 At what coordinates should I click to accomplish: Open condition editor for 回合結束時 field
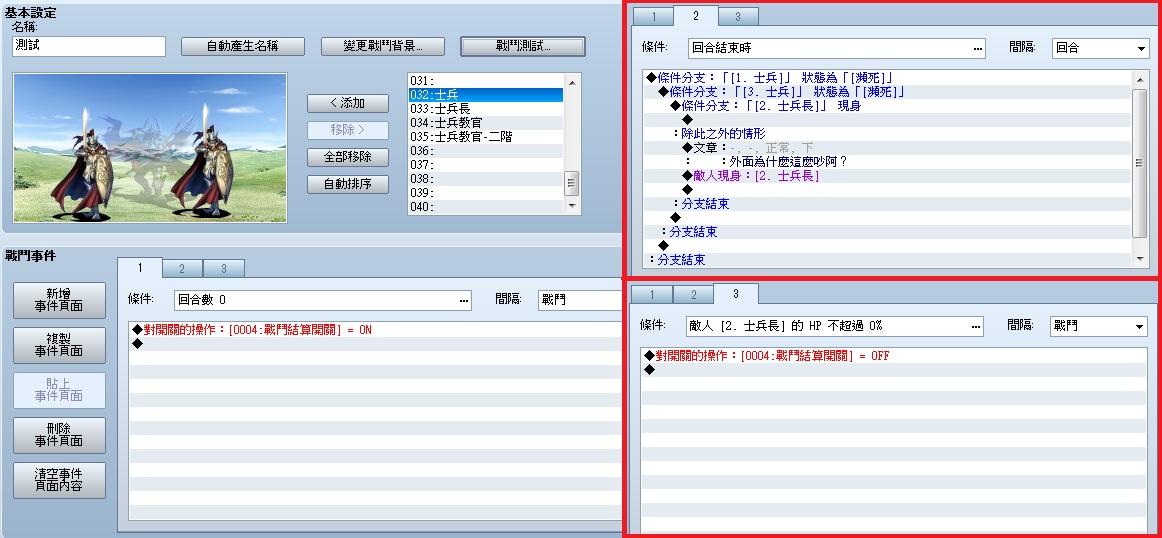978,48
